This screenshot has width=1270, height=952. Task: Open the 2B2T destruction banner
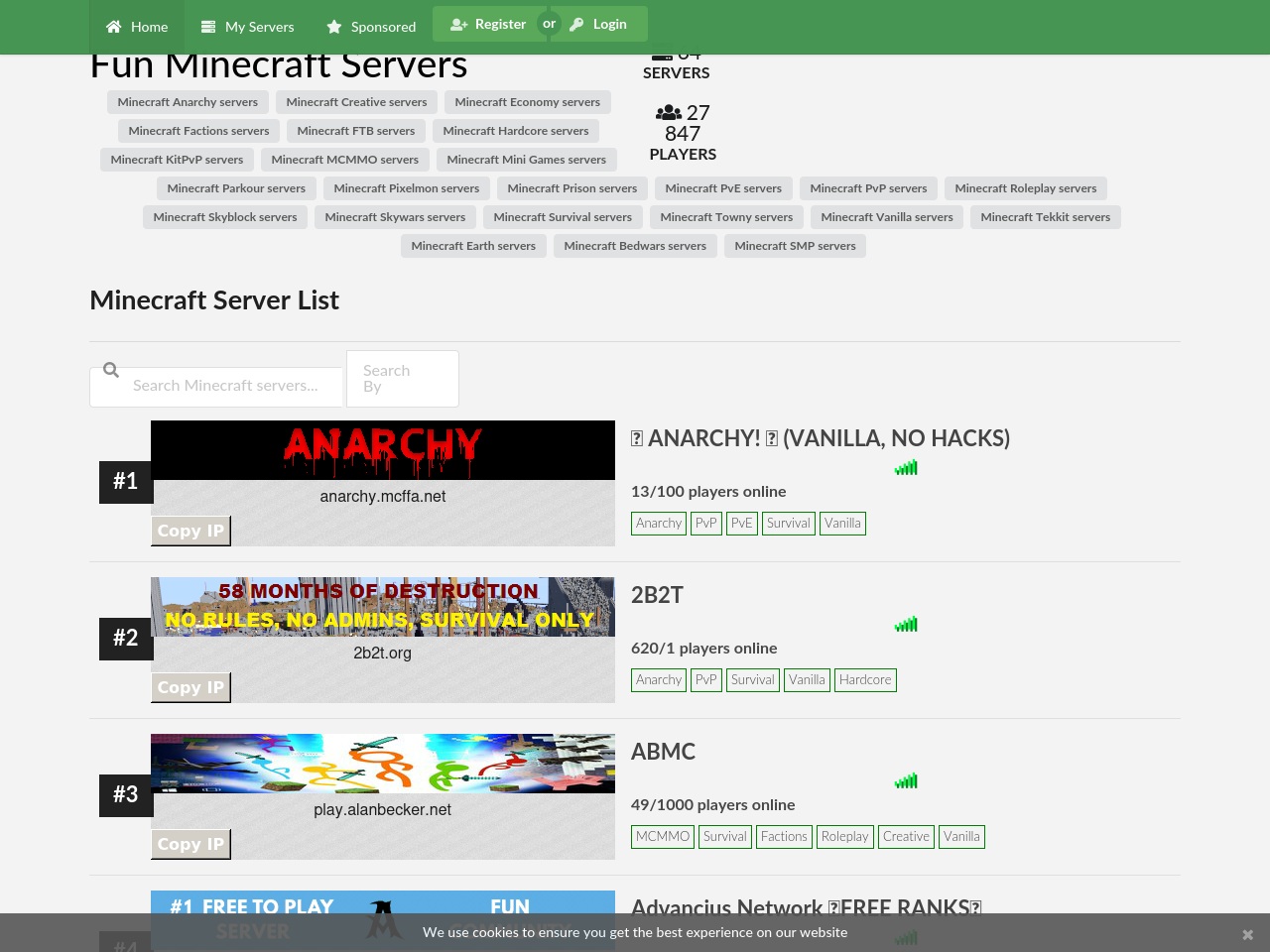click(383, 607)
